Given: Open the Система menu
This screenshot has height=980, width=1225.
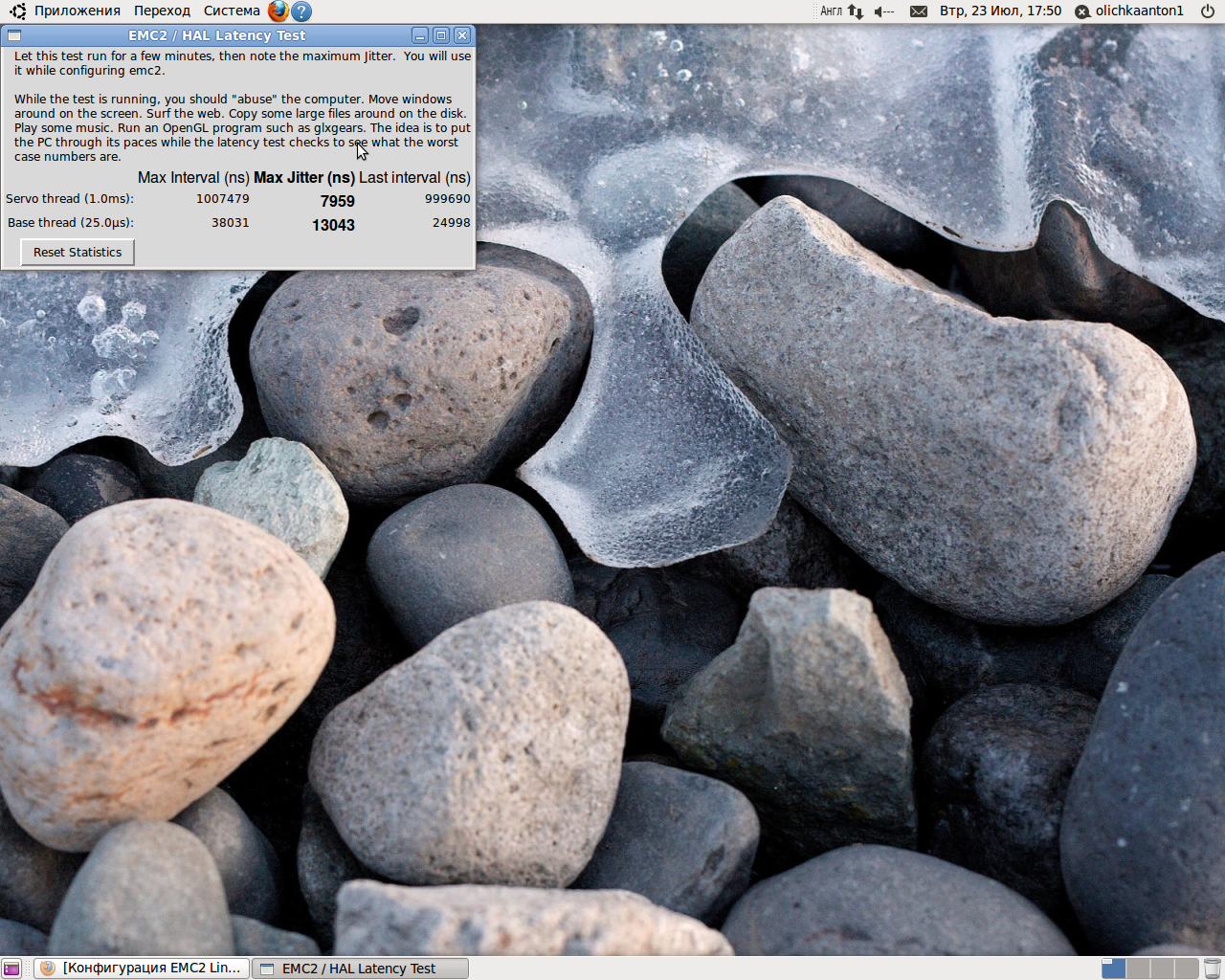Looking at the screenshot, I should [232, 11].
